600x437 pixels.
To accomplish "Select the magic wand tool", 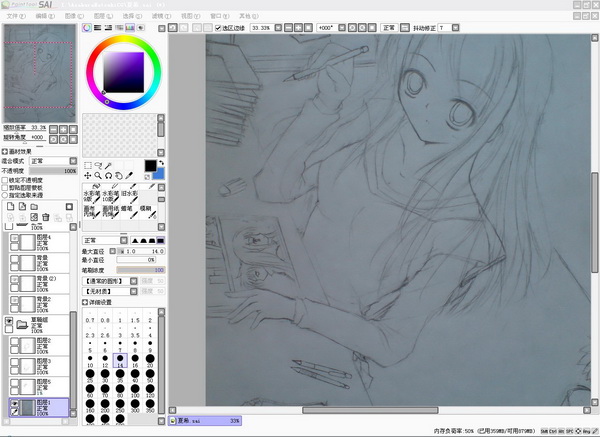I will [109, 165].
